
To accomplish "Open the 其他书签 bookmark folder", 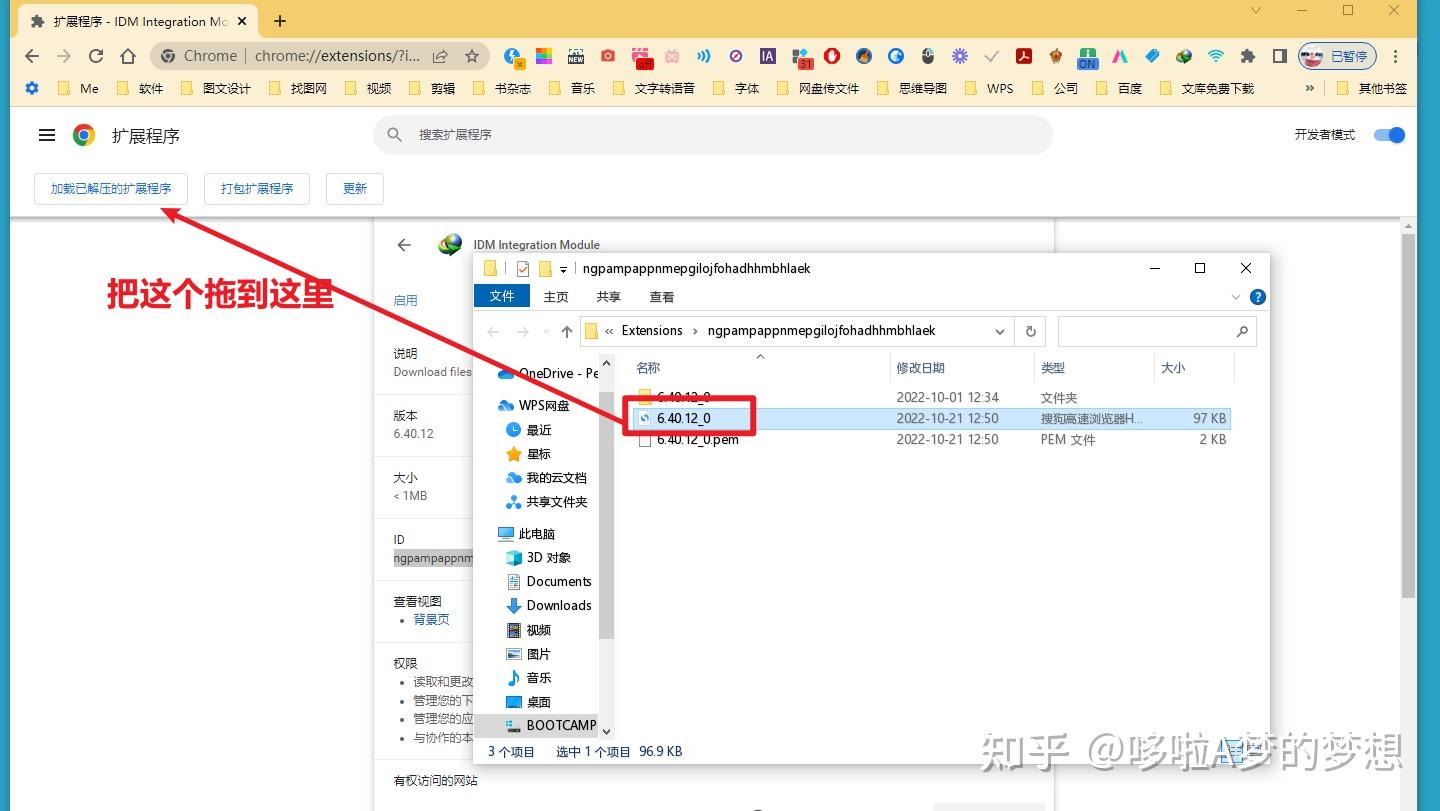I will [1372, 88].
